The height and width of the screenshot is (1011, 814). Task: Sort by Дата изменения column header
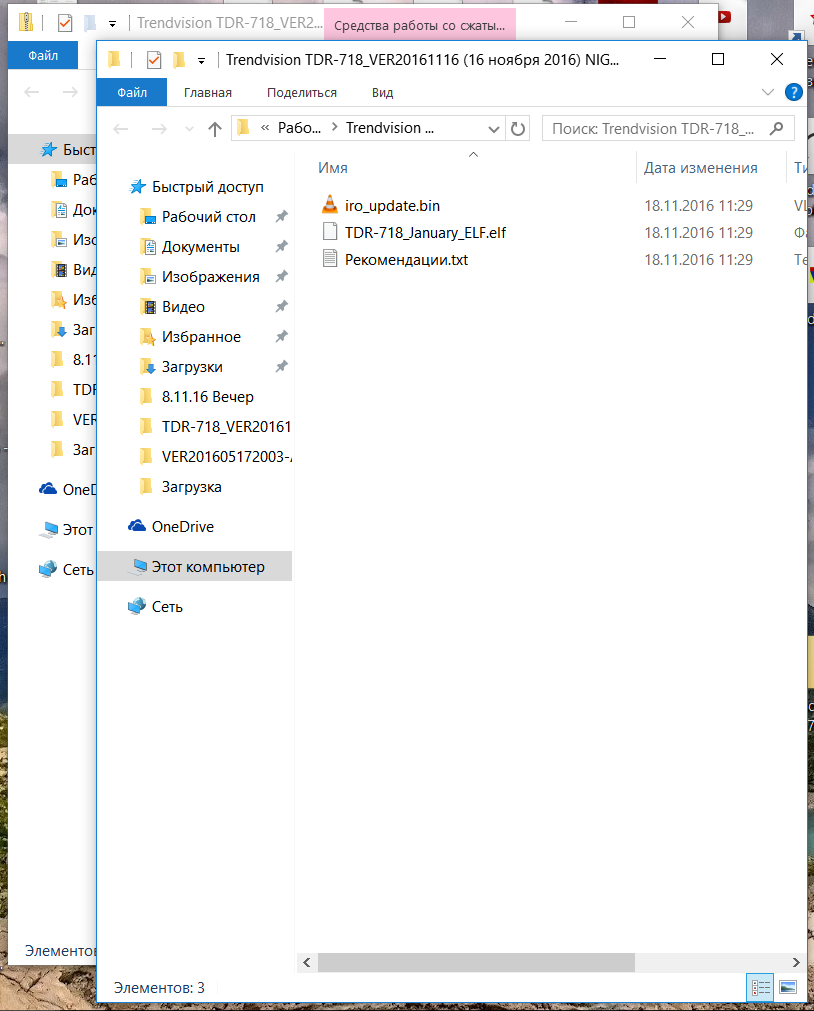pos(700,168)
